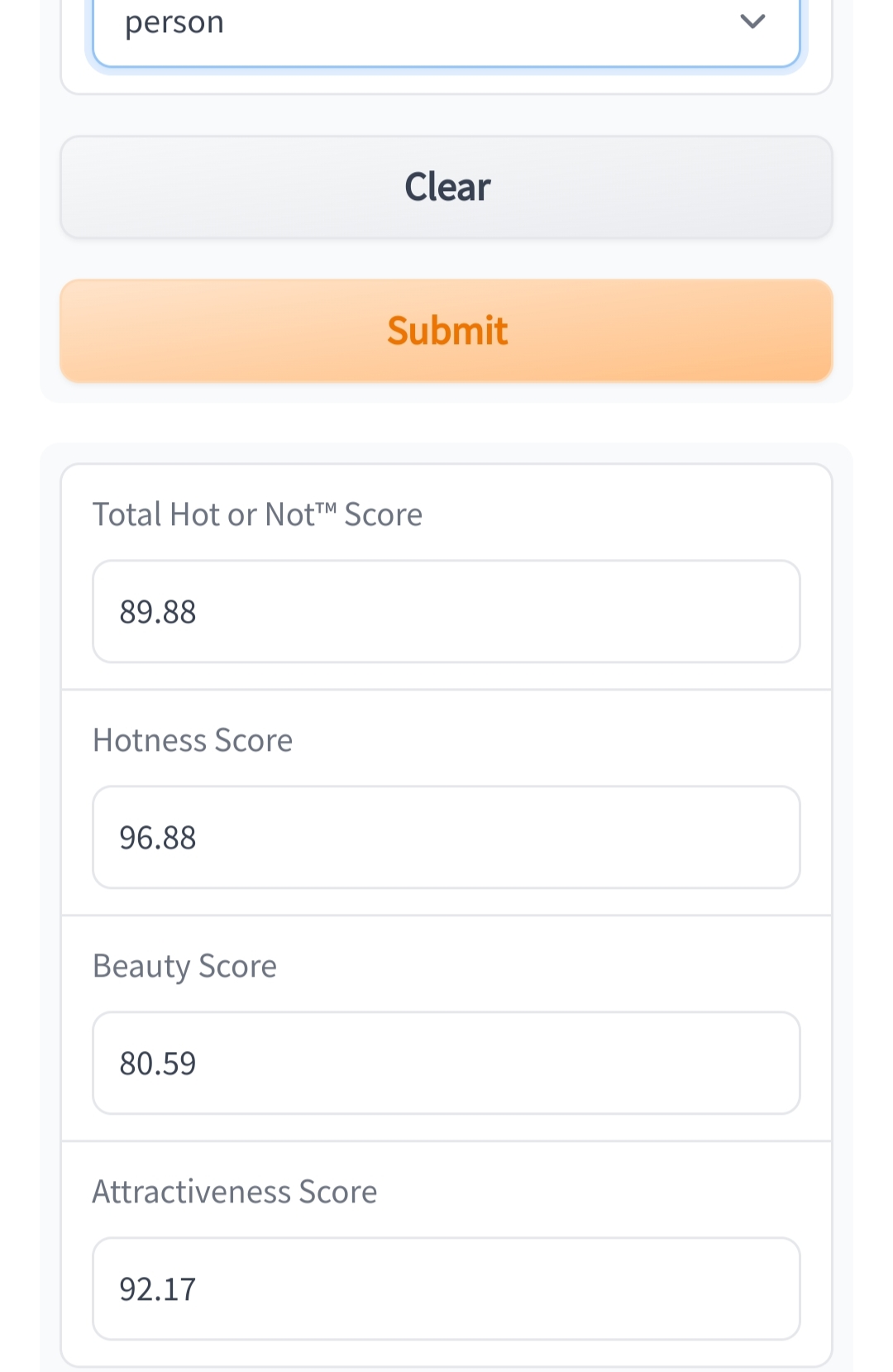The height and width of the screenshot is (1372, 893).
Task: Click the trademark symbol in score label
Action: 326,508
